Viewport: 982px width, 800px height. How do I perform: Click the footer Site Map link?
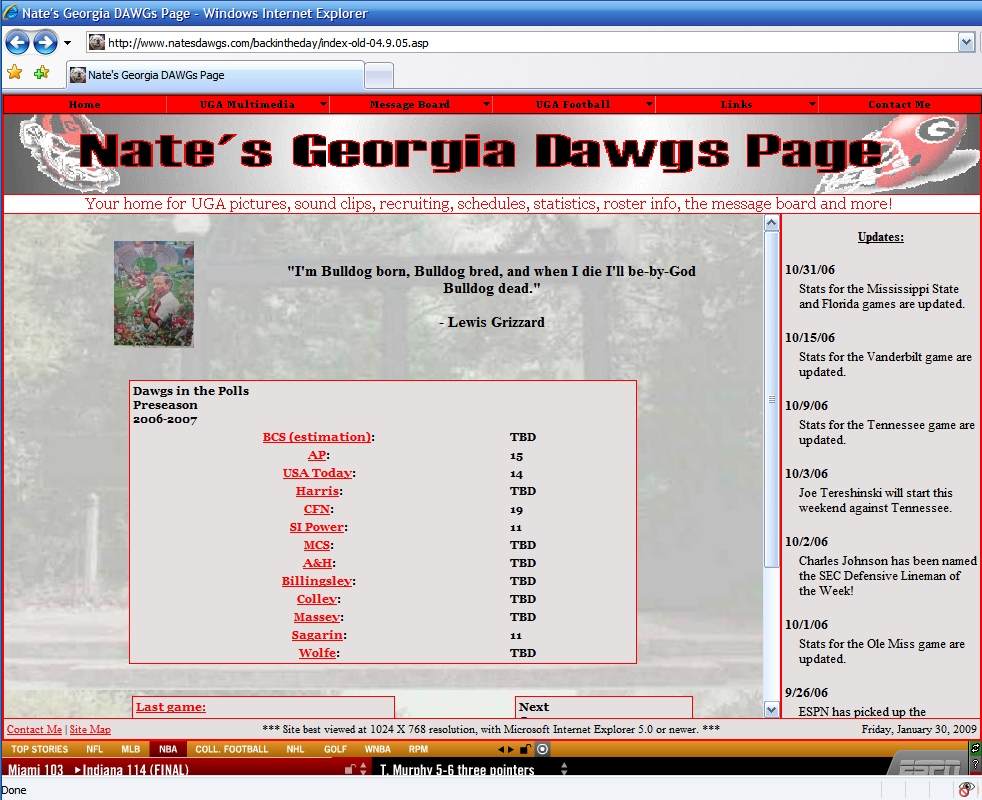(90, 729)
